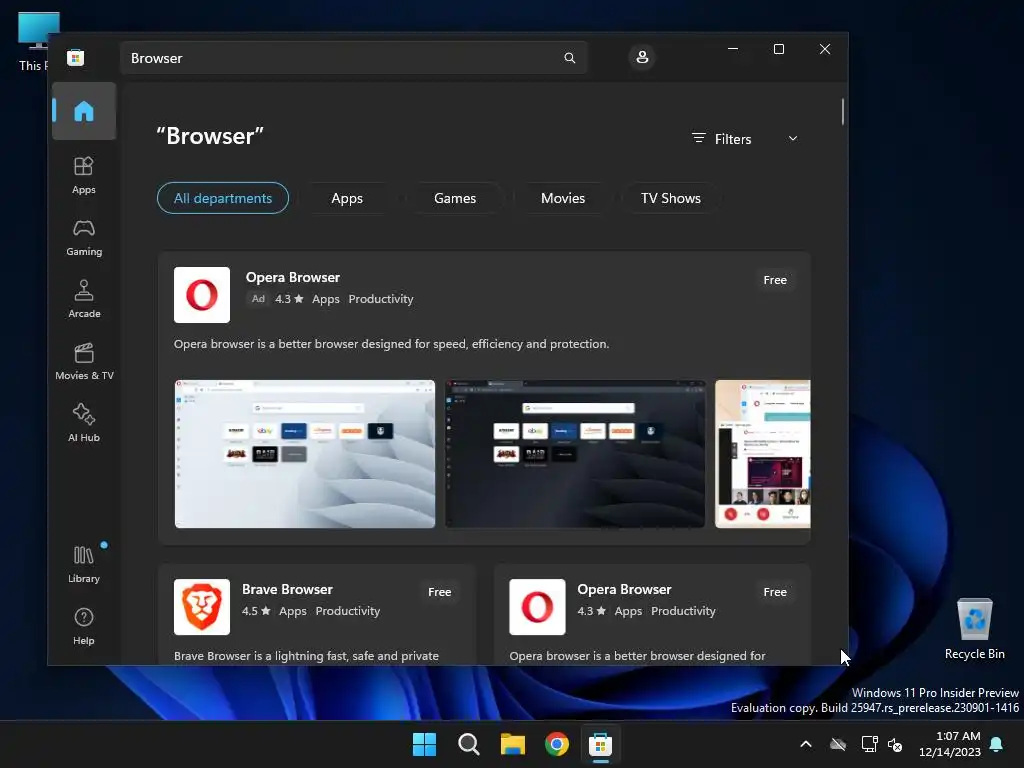Viewport: 1024px width, 768px height.
Task: Open the notifications bell icon
Action: [x=997, y=744]
